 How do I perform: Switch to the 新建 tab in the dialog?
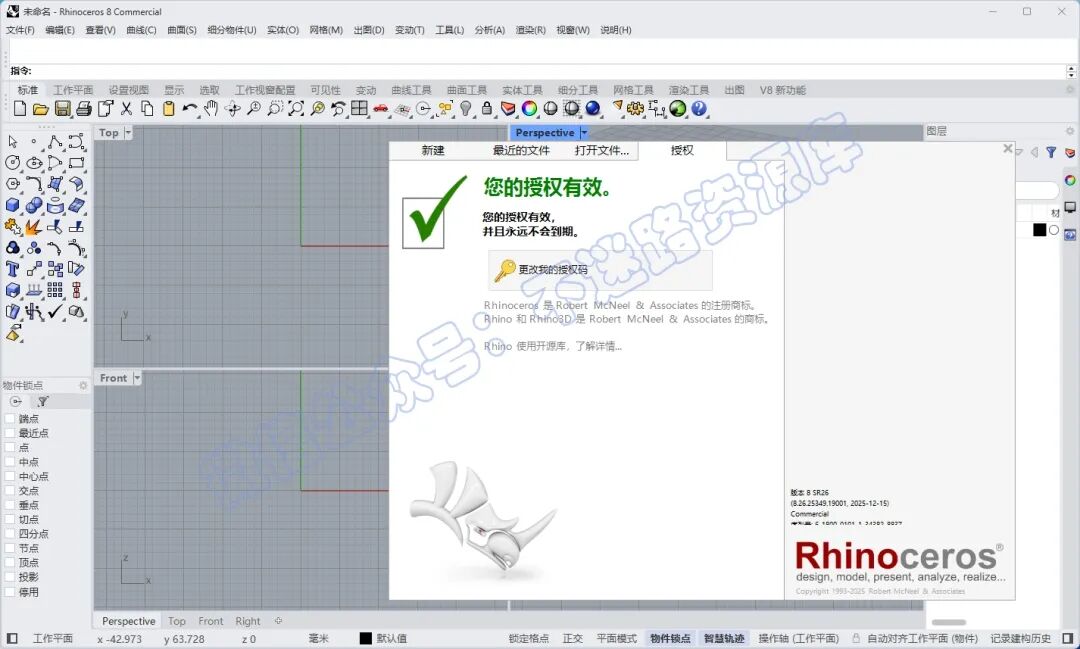(433, 150)
